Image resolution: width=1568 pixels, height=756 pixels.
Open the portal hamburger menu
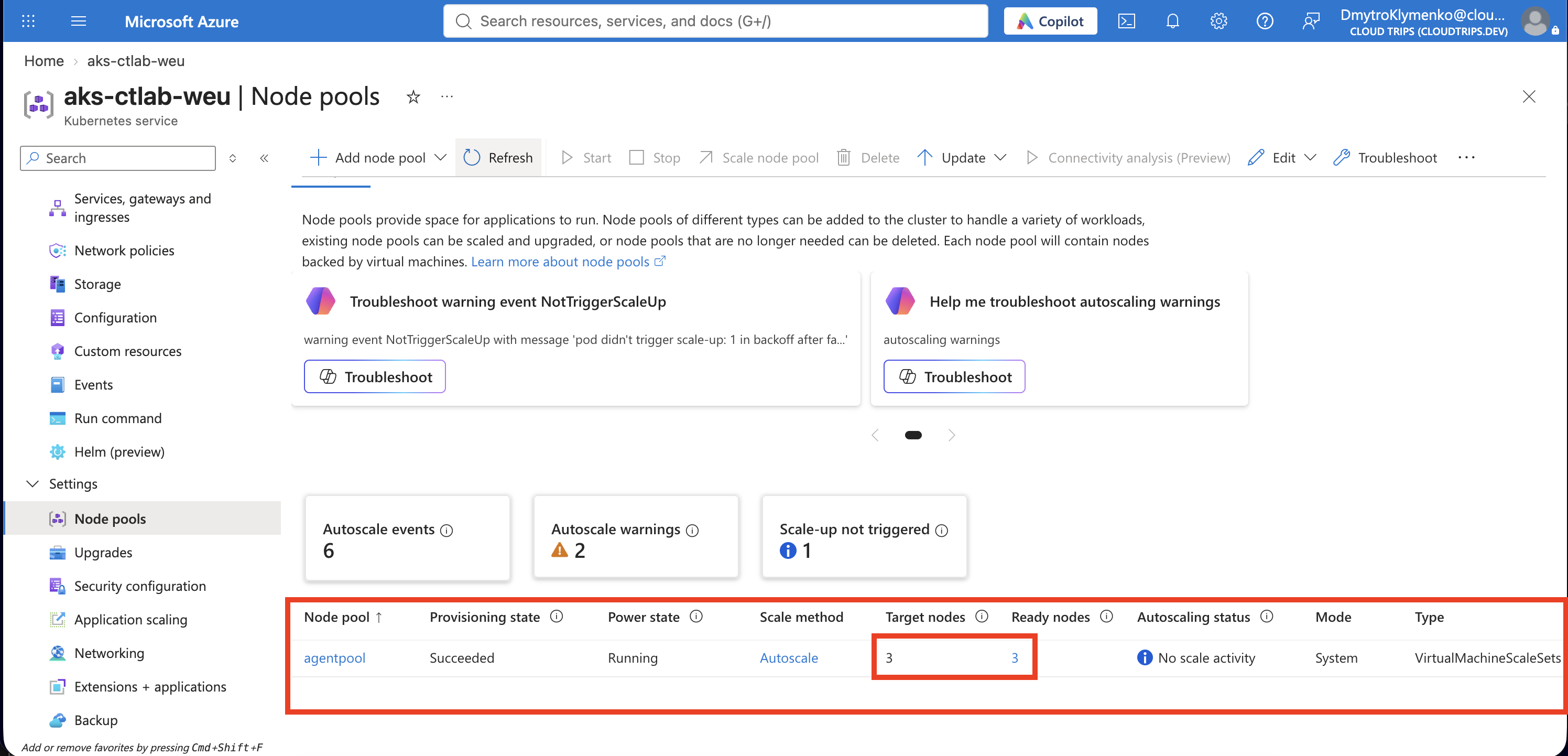79,21
